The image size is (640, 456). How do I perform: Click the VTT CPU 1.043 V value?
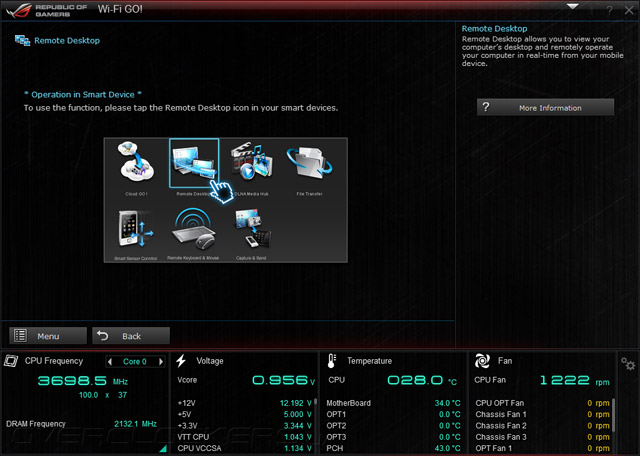pyautogui.click(x=298, y=437)
